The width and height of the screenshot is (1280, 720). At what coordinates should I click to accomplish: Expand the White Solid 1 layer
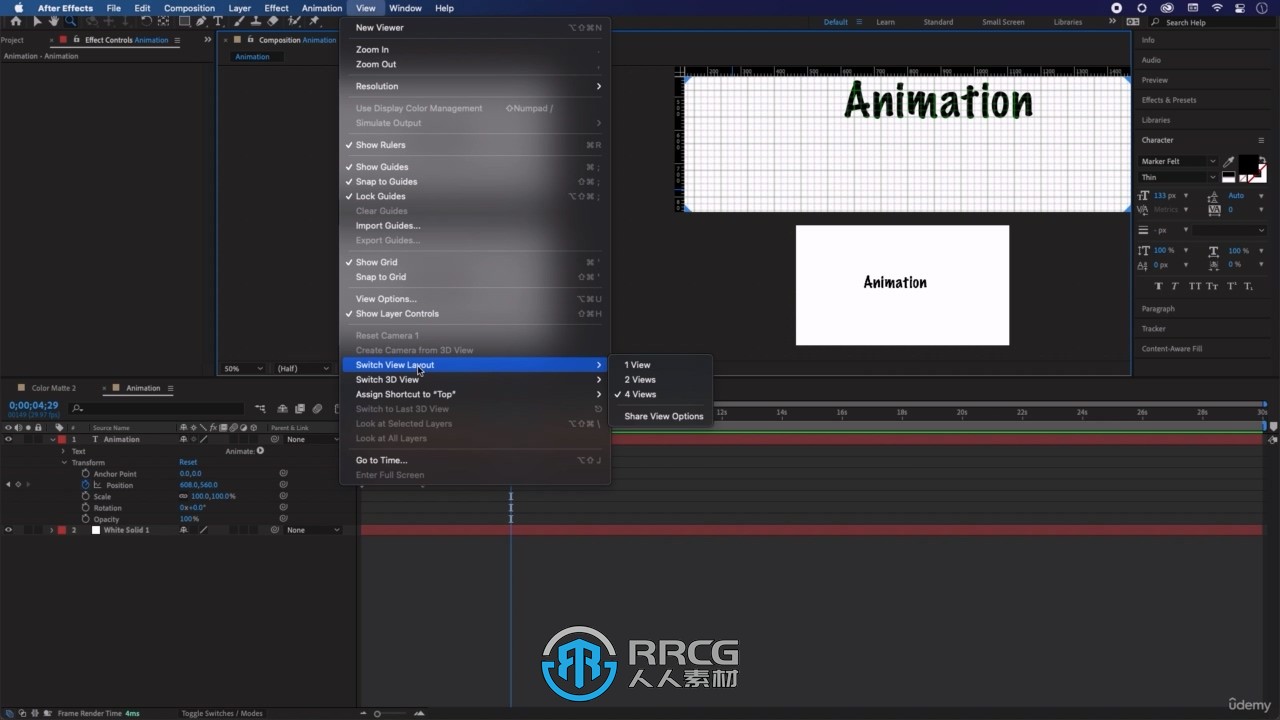tap(52, 530)
